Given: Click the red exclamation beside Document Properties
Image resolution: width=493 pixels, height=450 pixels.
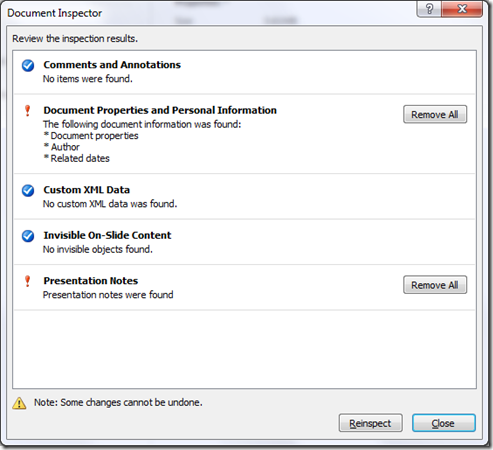Looking at the screenshot, I should 28,111.
